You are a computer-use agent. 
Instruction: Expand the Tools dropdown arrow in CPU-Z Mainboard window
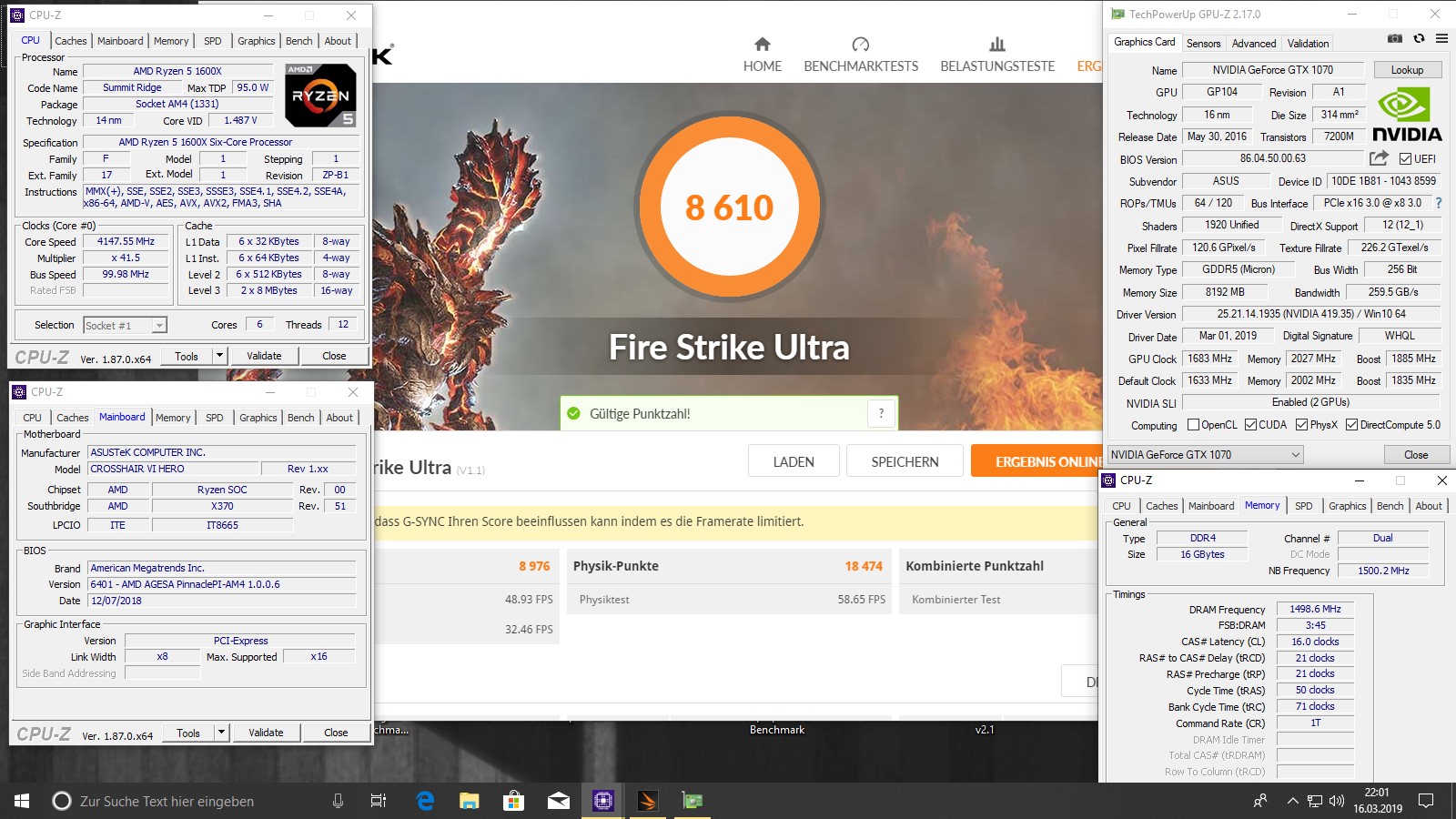[x=221, y=733]
